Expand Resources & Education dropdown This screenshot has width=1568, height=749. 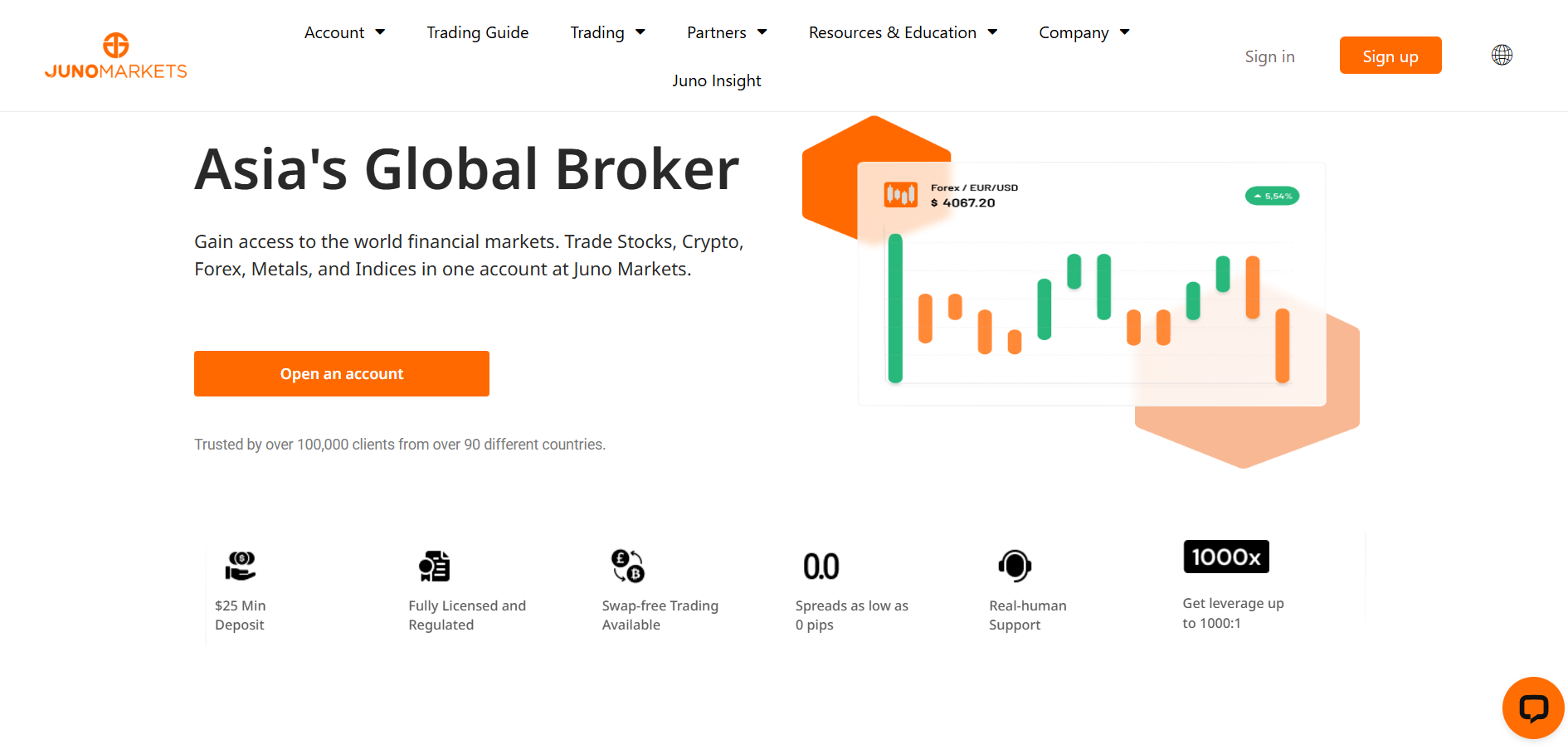point(903,32)
